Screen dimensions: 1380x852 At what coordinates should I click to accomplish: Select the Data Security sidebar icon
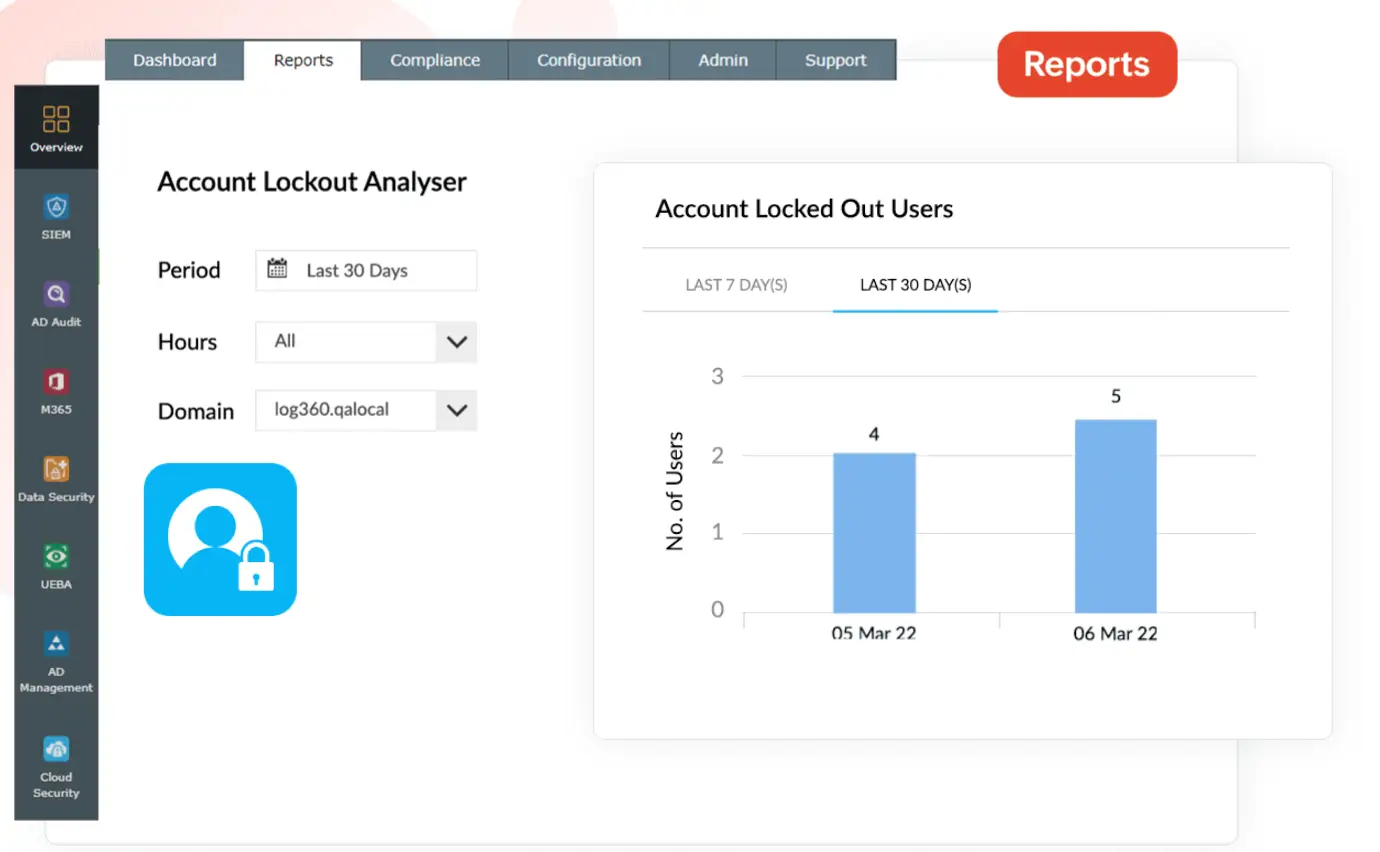click(x=56, y=468)
